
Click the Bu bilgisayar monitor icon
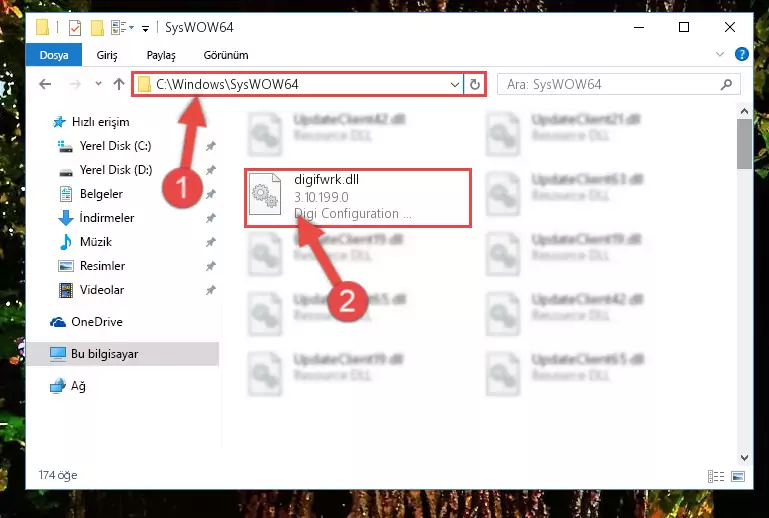58,354
